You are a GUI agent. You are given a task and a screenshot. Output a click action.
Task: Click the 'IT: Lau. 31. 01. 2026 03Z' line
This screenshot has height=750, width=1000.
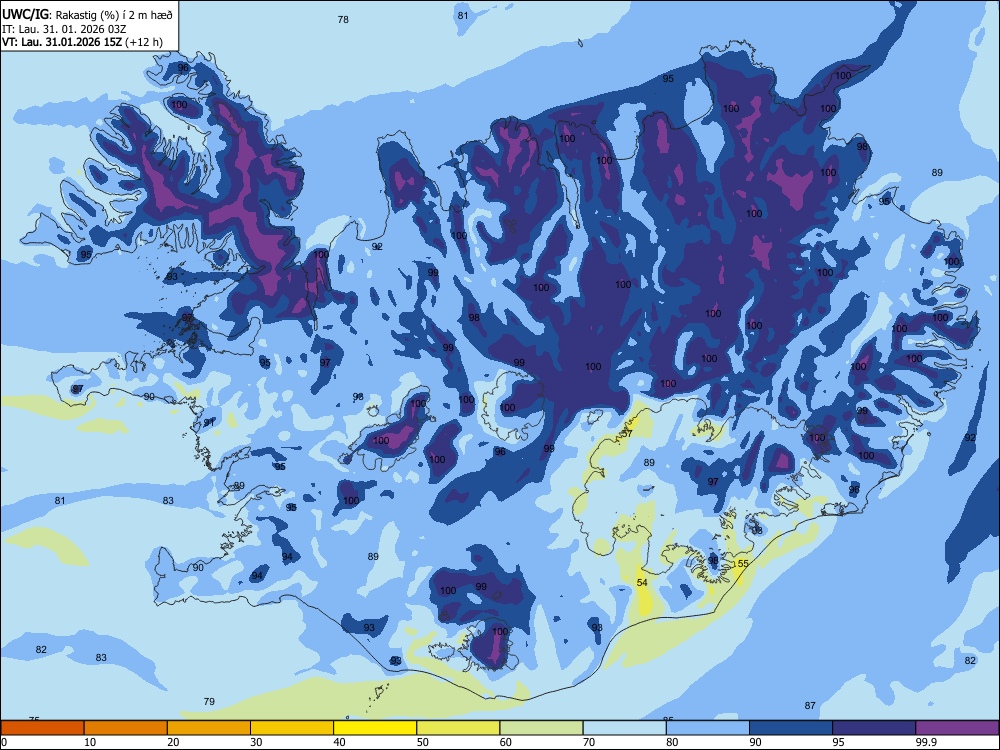coord(64,29)
